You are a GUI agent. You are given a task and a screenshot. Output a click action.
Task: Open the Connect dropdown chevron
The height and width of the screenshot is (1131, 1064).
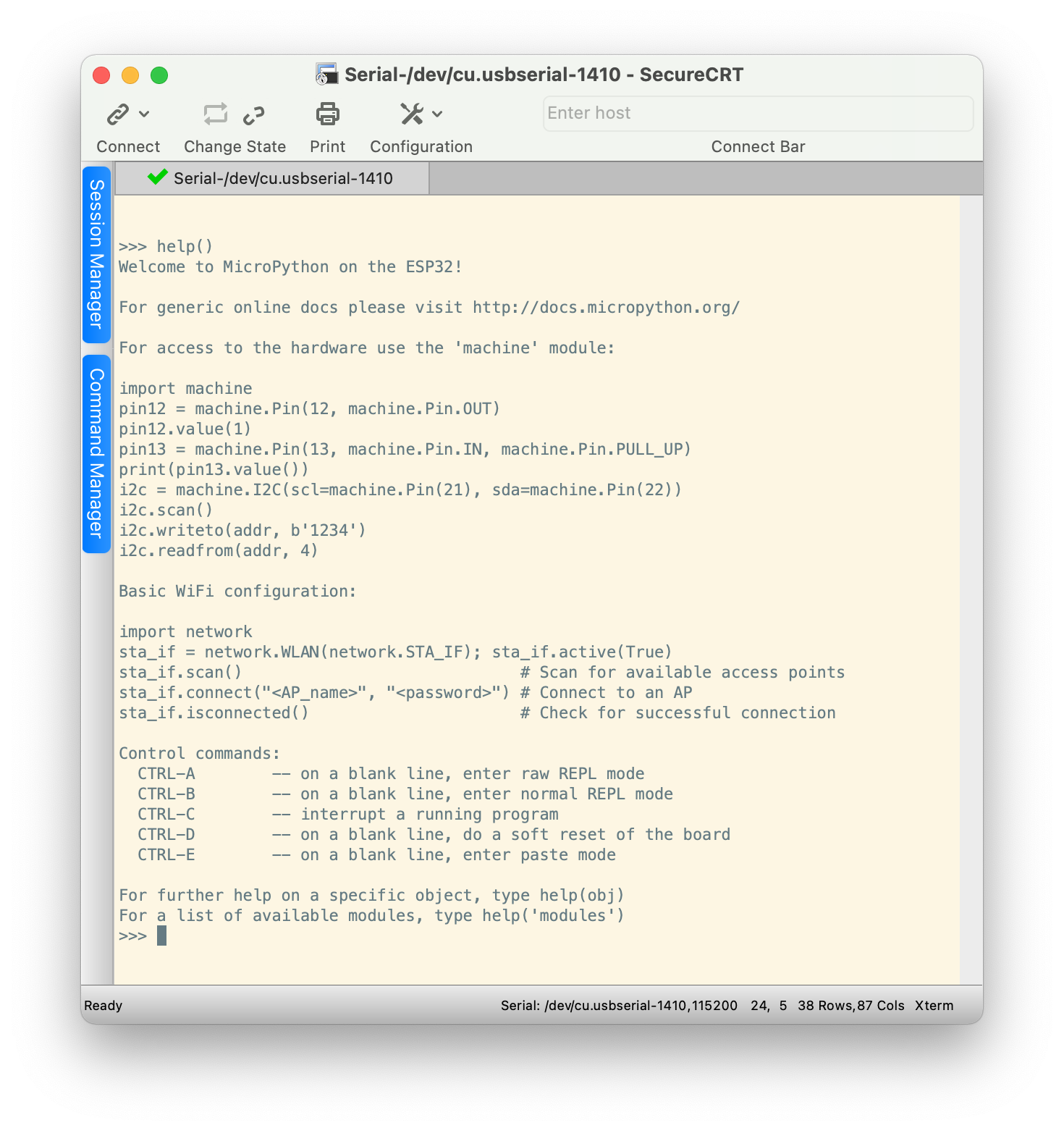click(x=144, y=114)
